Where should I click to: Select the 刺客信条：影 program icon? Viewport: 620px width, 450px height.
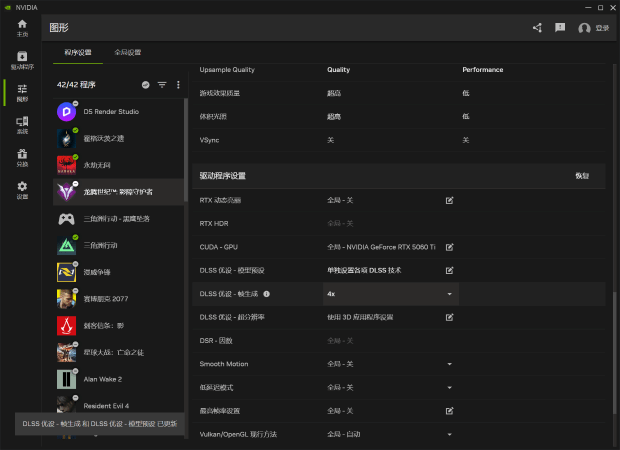pyautogui.click(x=66, y=325)
